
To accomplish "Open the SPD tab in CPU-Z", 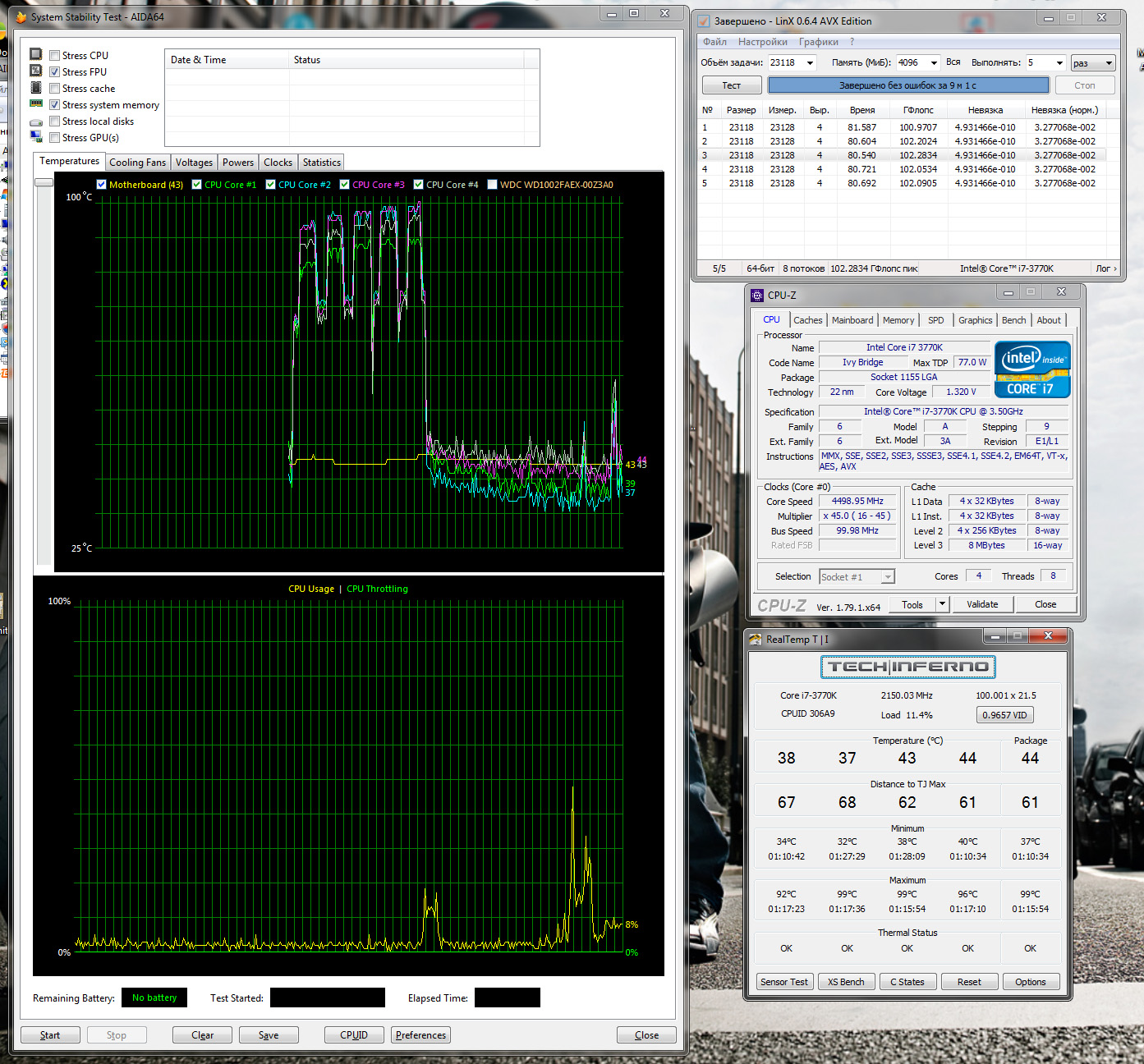I will tap(935, 320).
